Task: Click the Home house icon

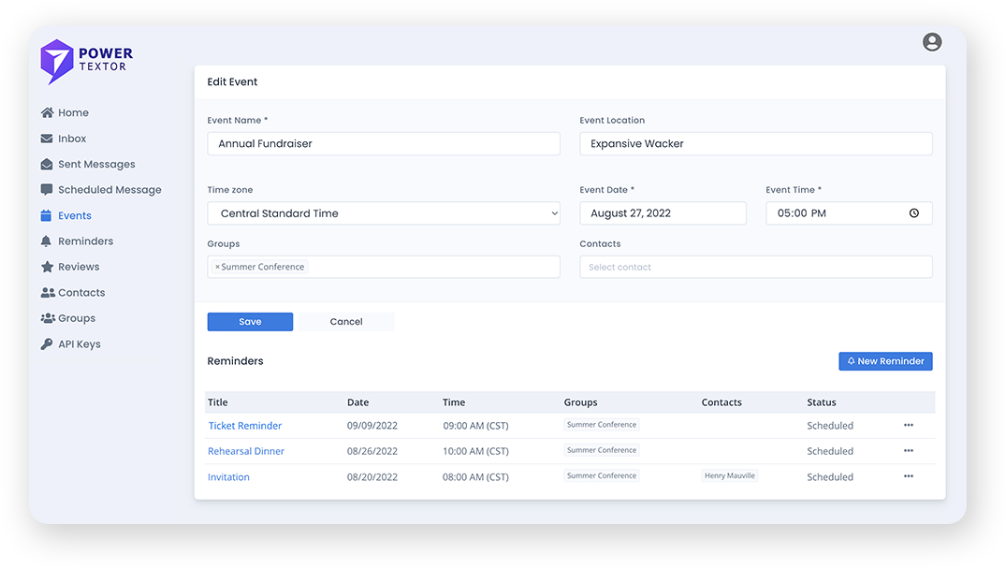Action: click(x=47, y=113)
